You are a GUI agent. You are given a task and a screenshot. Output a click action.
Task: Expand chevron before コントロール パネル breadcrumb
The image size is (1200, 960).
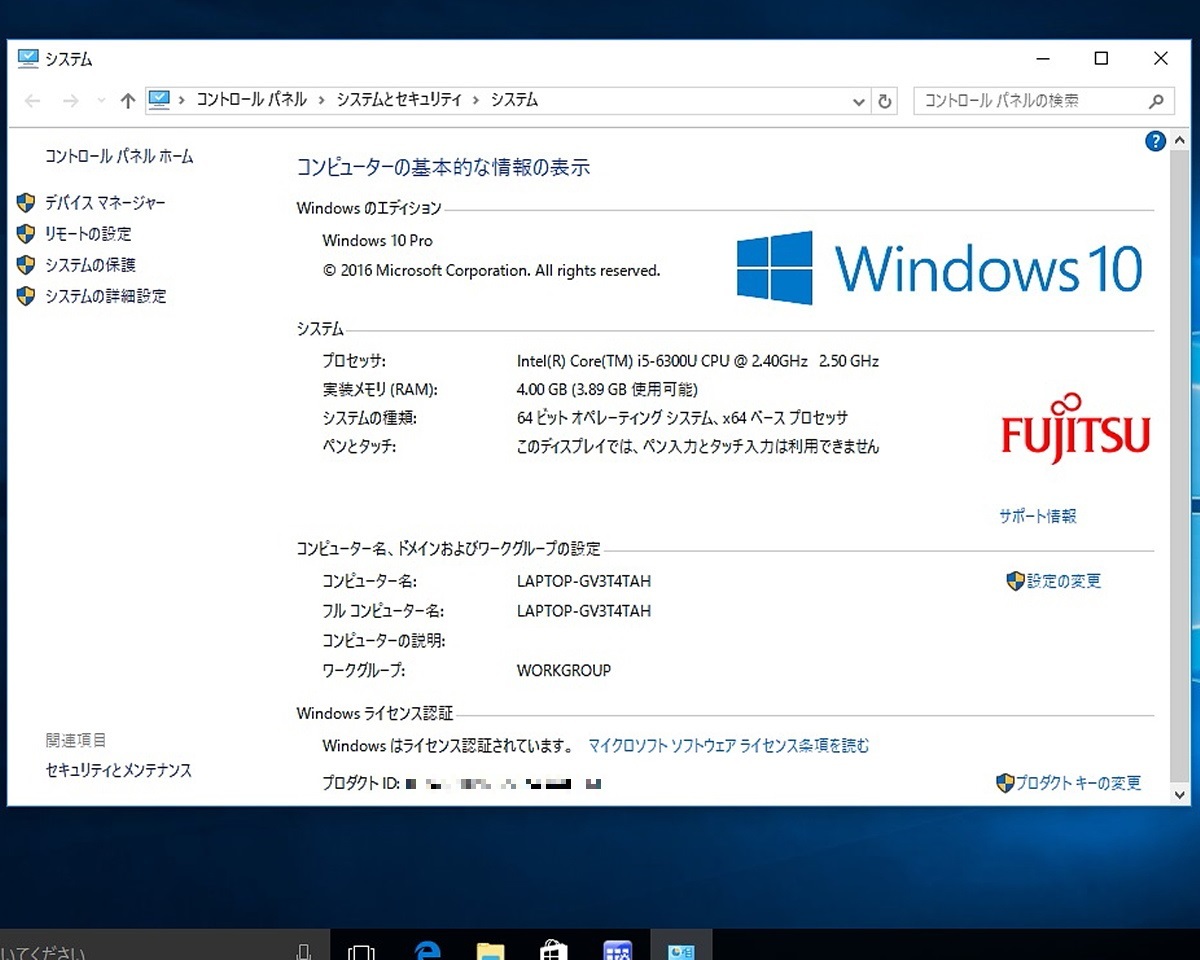point(182,100)
